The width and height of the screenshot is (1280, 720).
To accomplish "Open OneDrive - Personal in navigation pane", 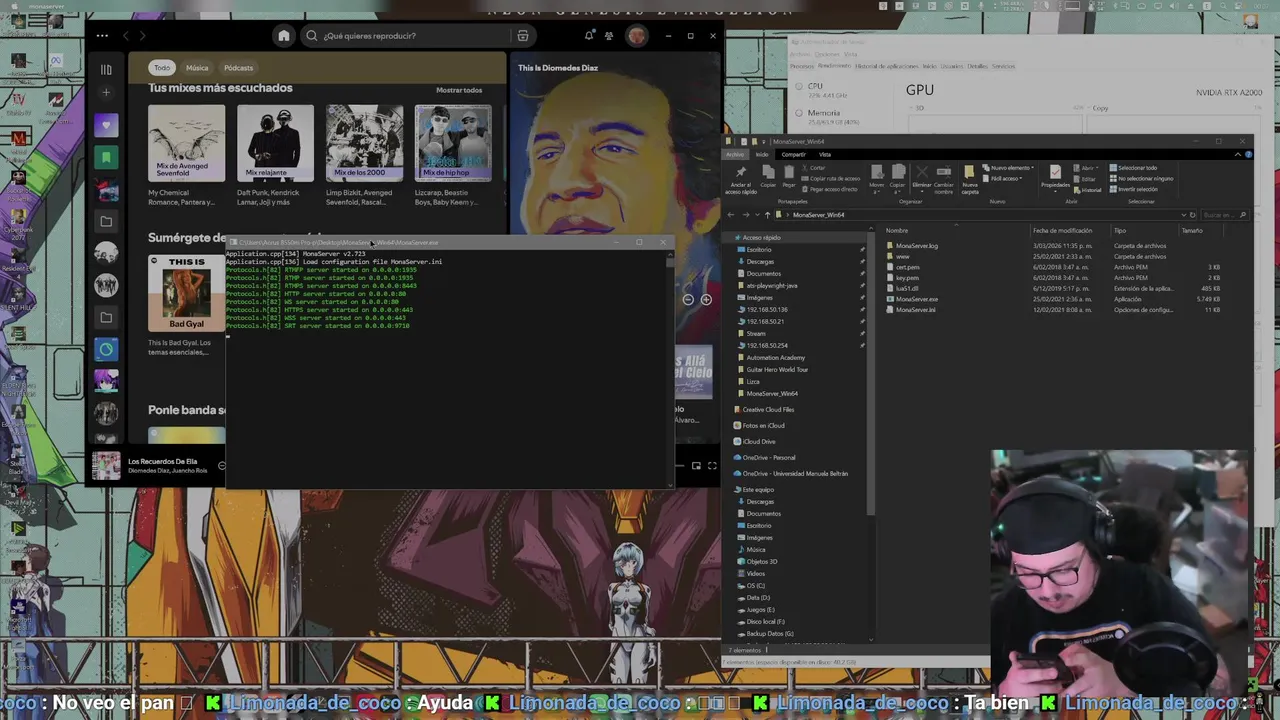I will 768,458.
